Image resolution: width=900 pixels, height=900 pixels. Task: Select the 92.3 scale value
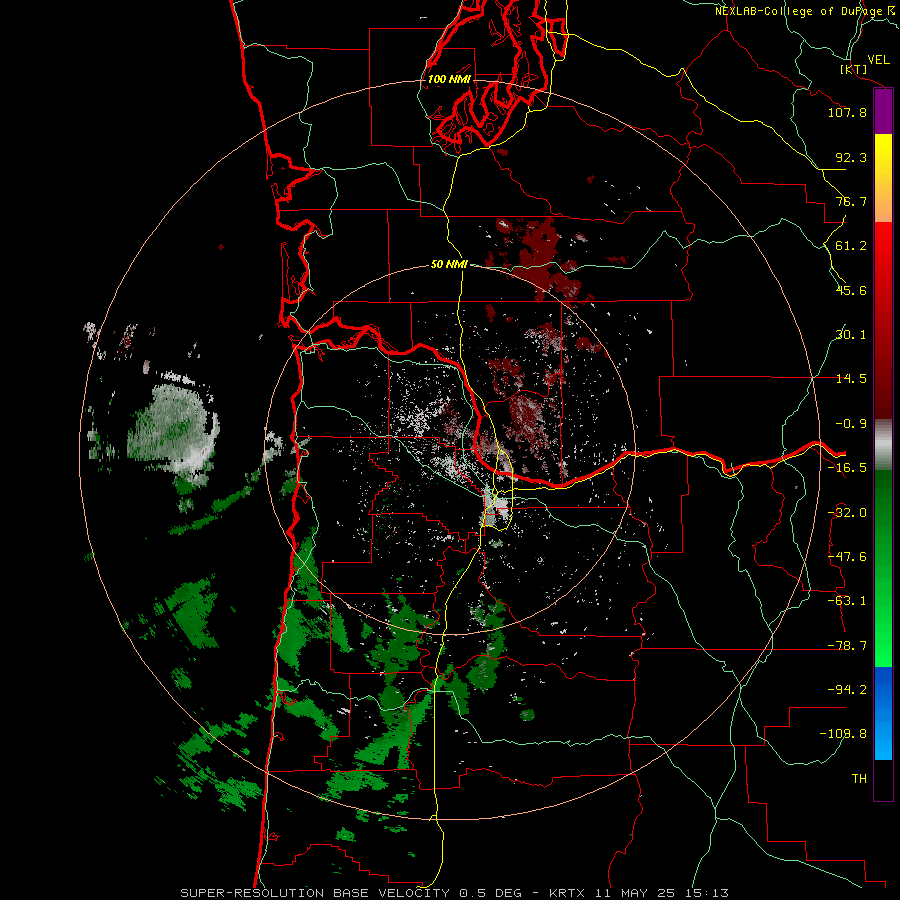click(x=851, y=157)
